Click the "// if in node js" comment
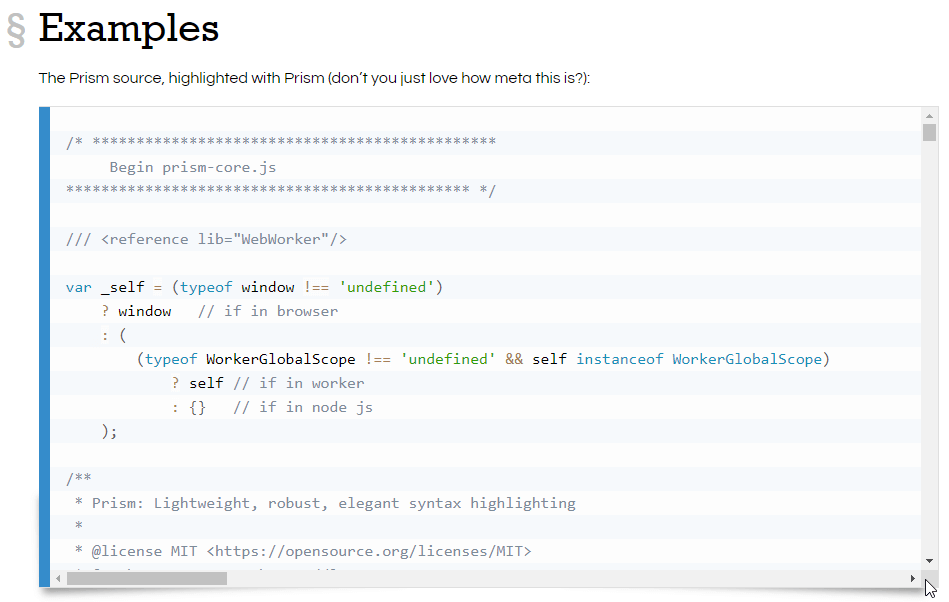 click(302, 407)
